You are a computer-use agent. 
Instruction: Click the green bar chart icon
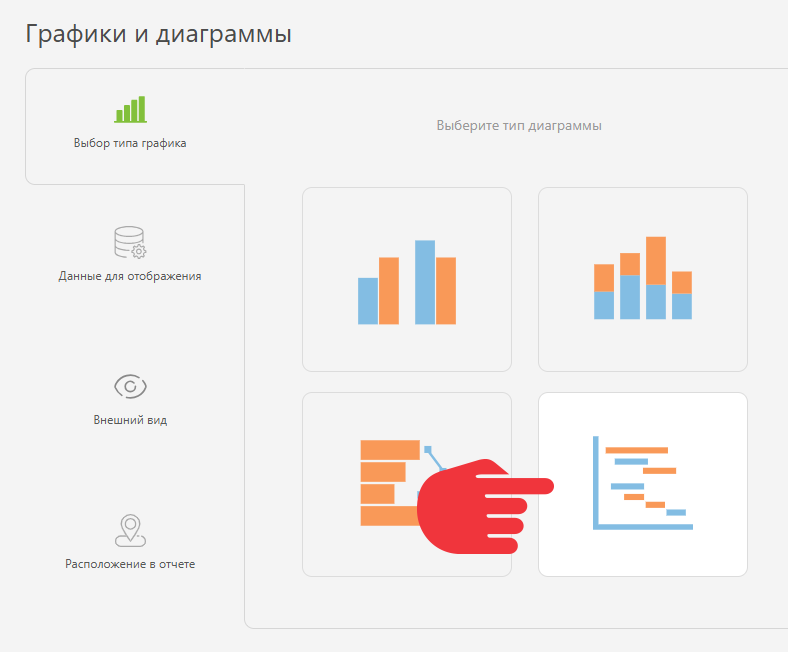130,109
